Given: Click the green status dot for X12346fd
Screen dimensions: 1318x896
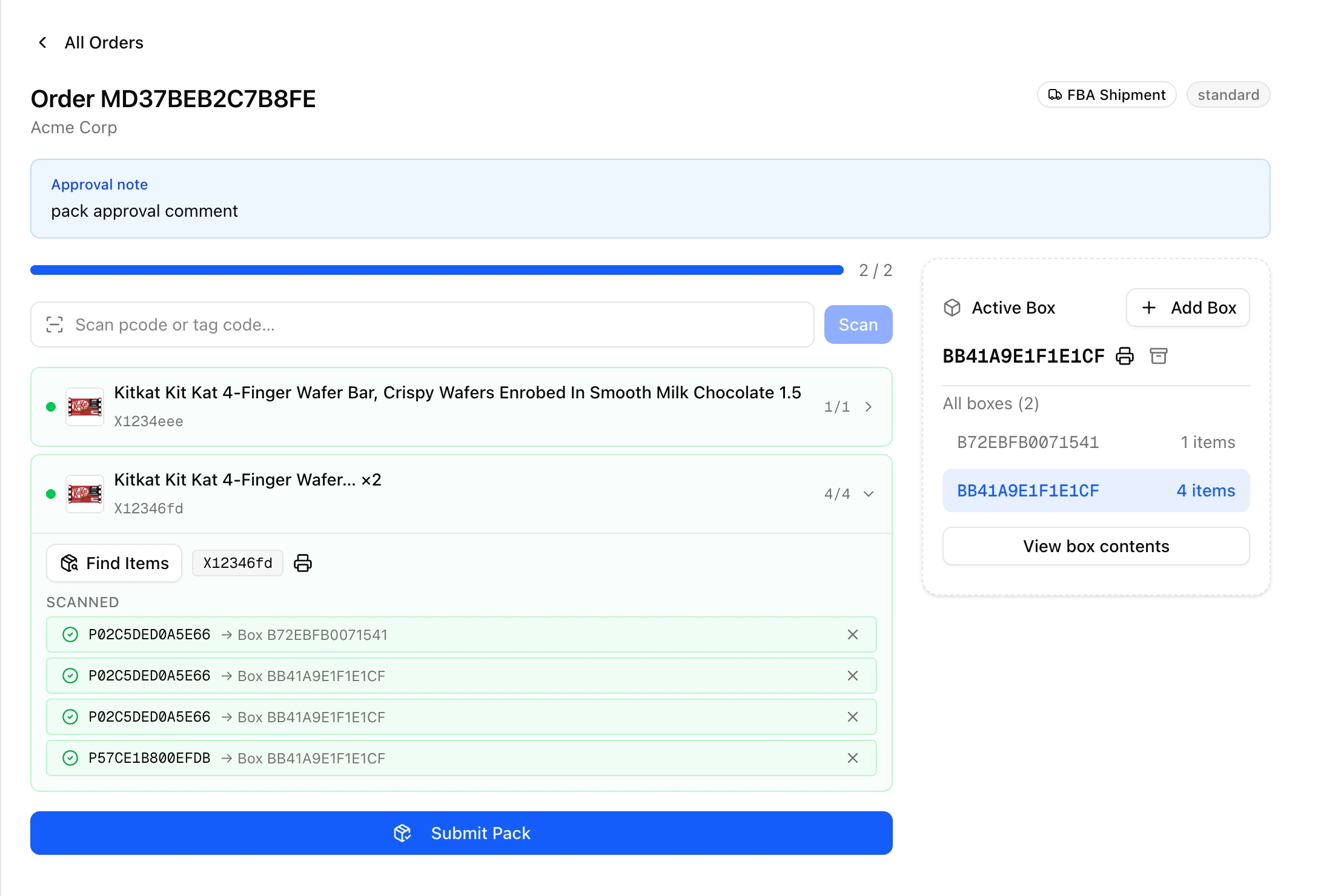Looking at the screenshot, I should point(51,494).
